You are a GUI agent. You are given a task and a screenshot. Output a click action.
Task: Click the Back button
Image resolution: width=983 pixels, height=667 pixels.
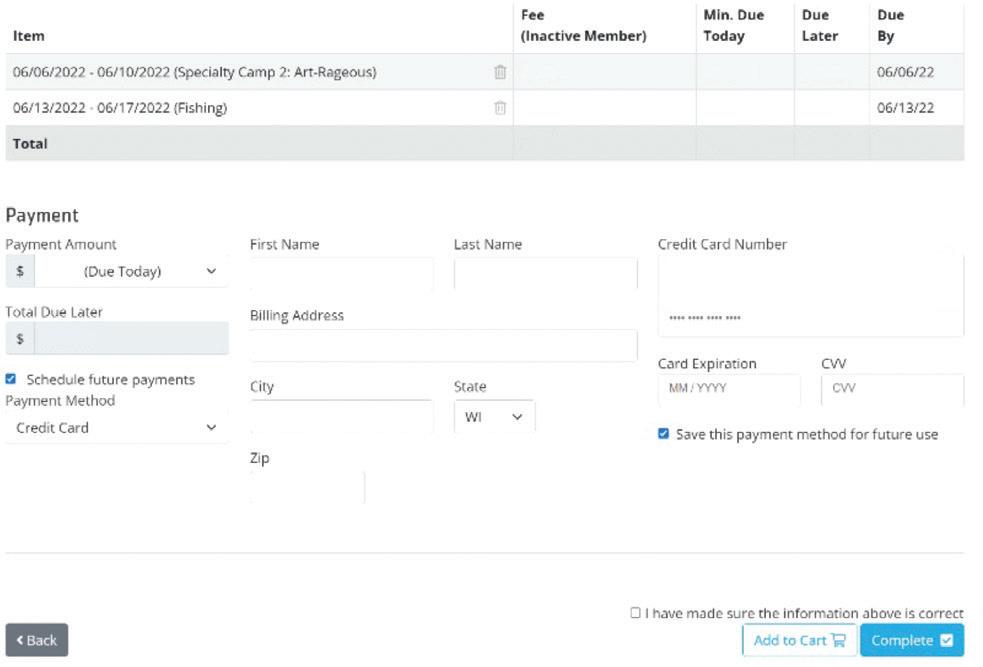tap(37, 640)
